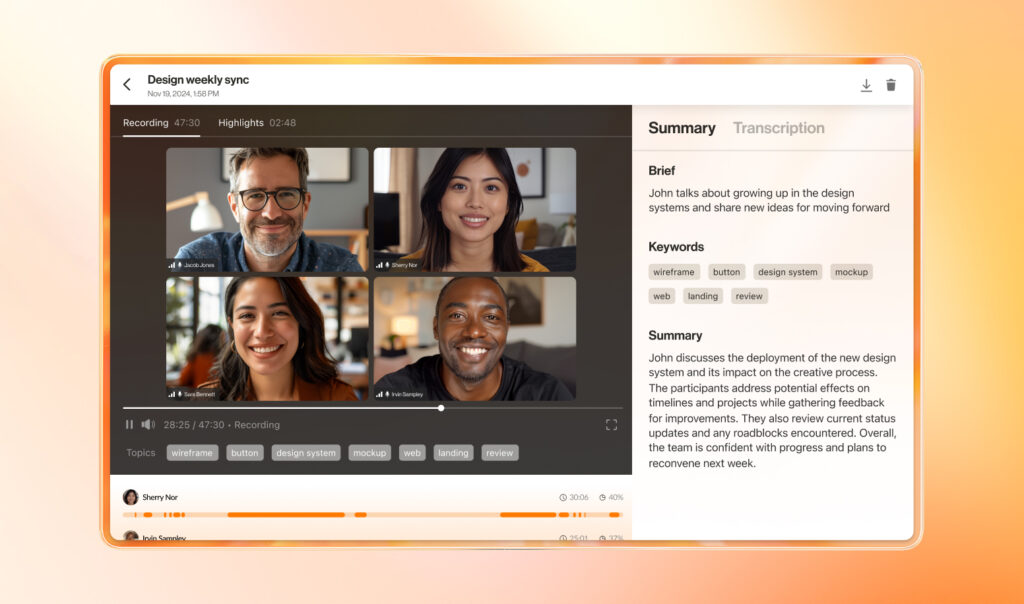Open the Transcription tab

778,128
